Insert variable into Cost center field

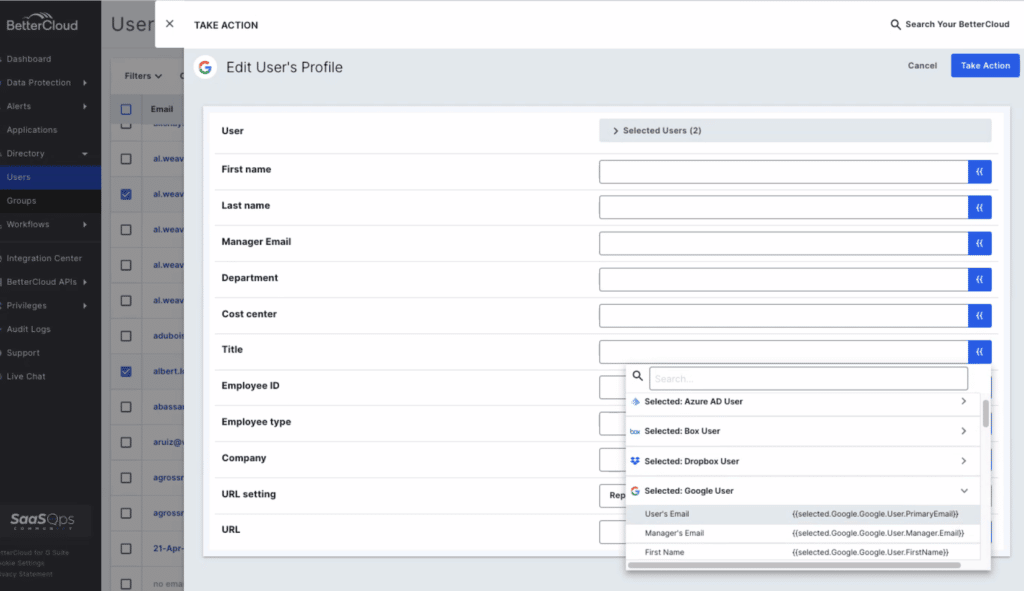980,316
